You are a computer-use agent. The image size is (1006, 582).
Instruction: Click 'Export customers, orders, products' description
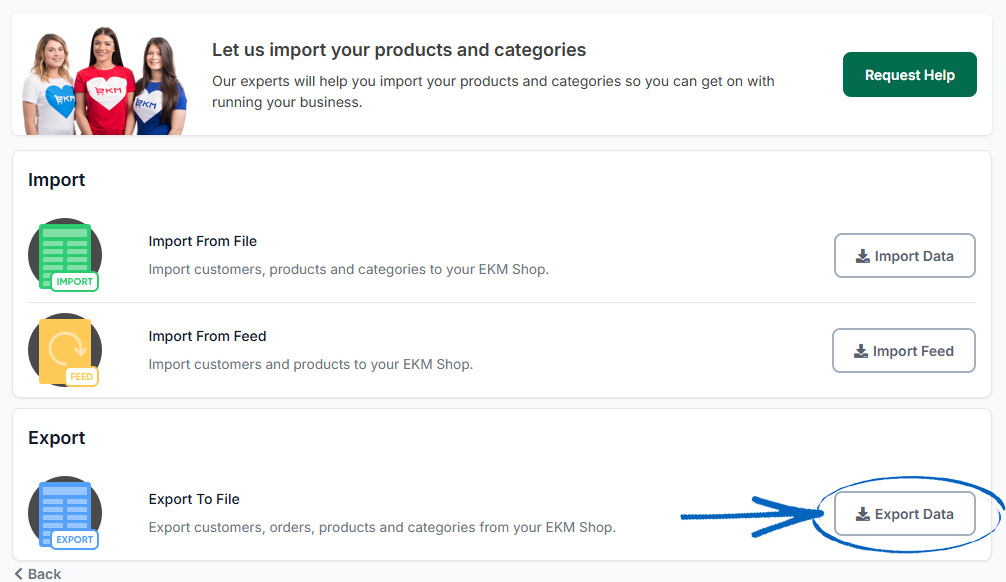tap(382, 527)
